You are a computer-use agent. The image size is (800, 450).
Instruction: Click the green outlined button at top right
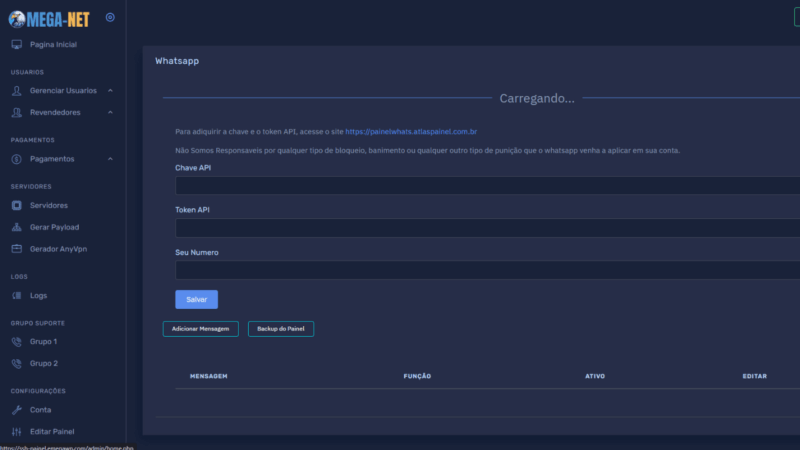[x=797, y=17]
